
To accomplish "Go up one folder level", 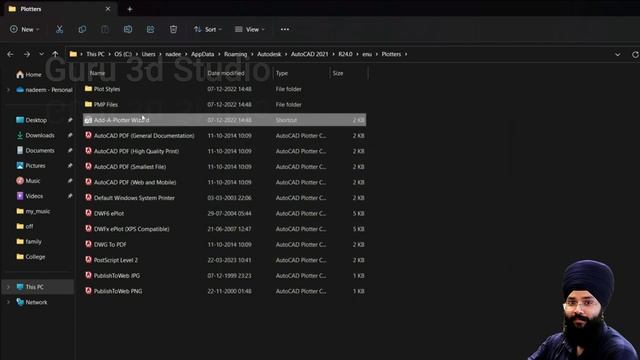I will tap(55, 54).
